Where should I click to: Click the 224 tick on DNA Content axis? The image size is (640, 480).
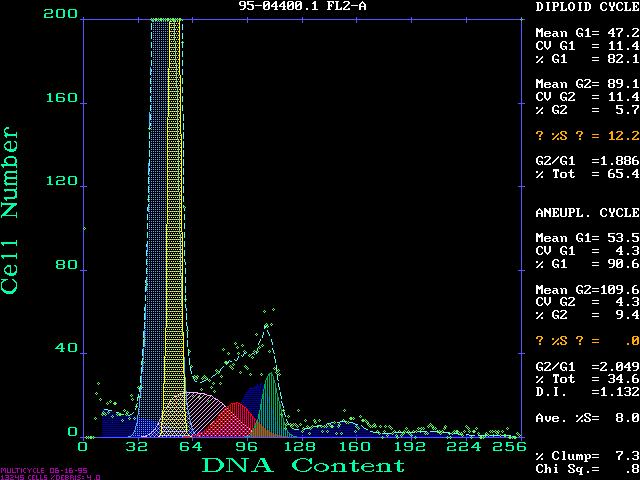click(x=464, y=447)
